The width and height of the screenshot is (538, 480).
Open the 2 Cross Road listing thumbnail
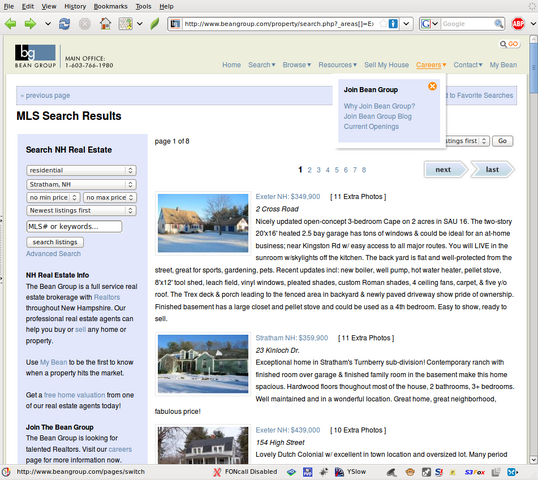(x=203, y=223)
